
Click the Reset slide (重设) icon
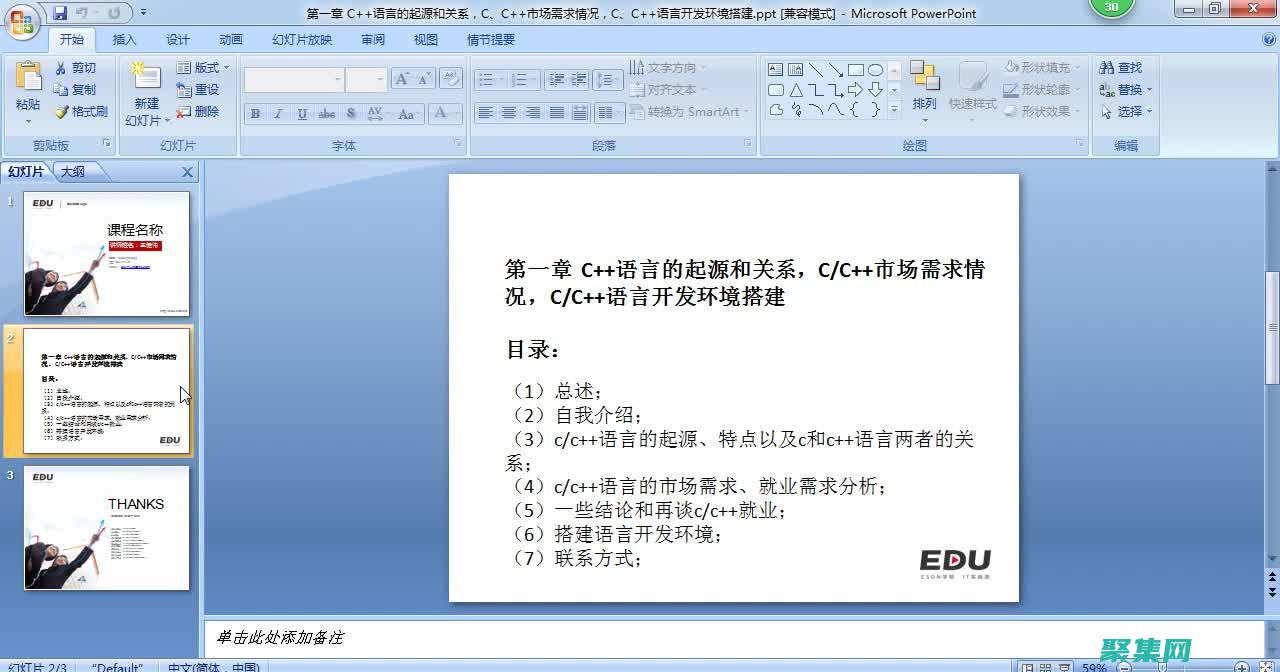[x=200, y=89]
